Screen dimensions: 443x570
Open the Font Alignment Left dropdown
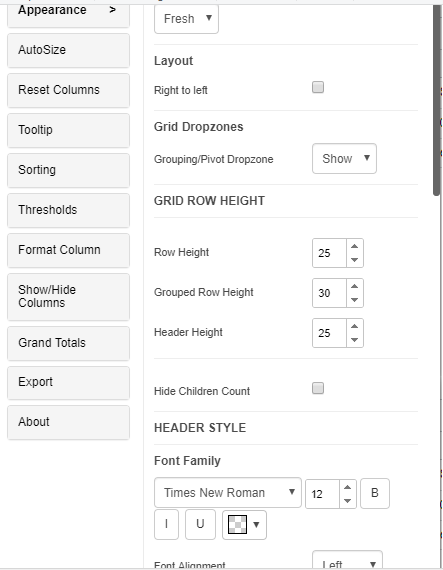[x=347, y=562]
